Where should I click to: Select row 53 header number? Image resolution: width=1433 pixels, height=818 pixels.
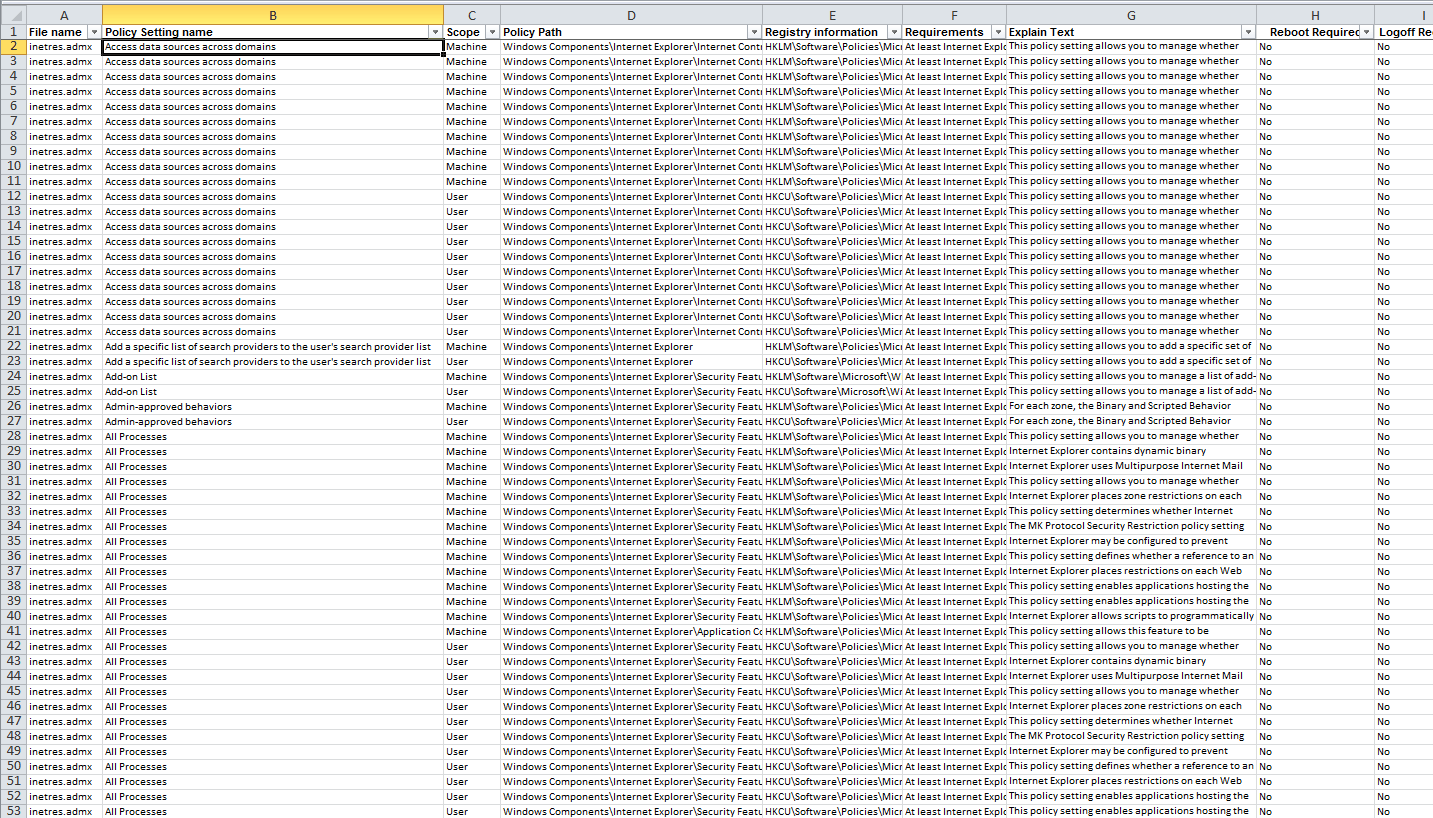13,811
